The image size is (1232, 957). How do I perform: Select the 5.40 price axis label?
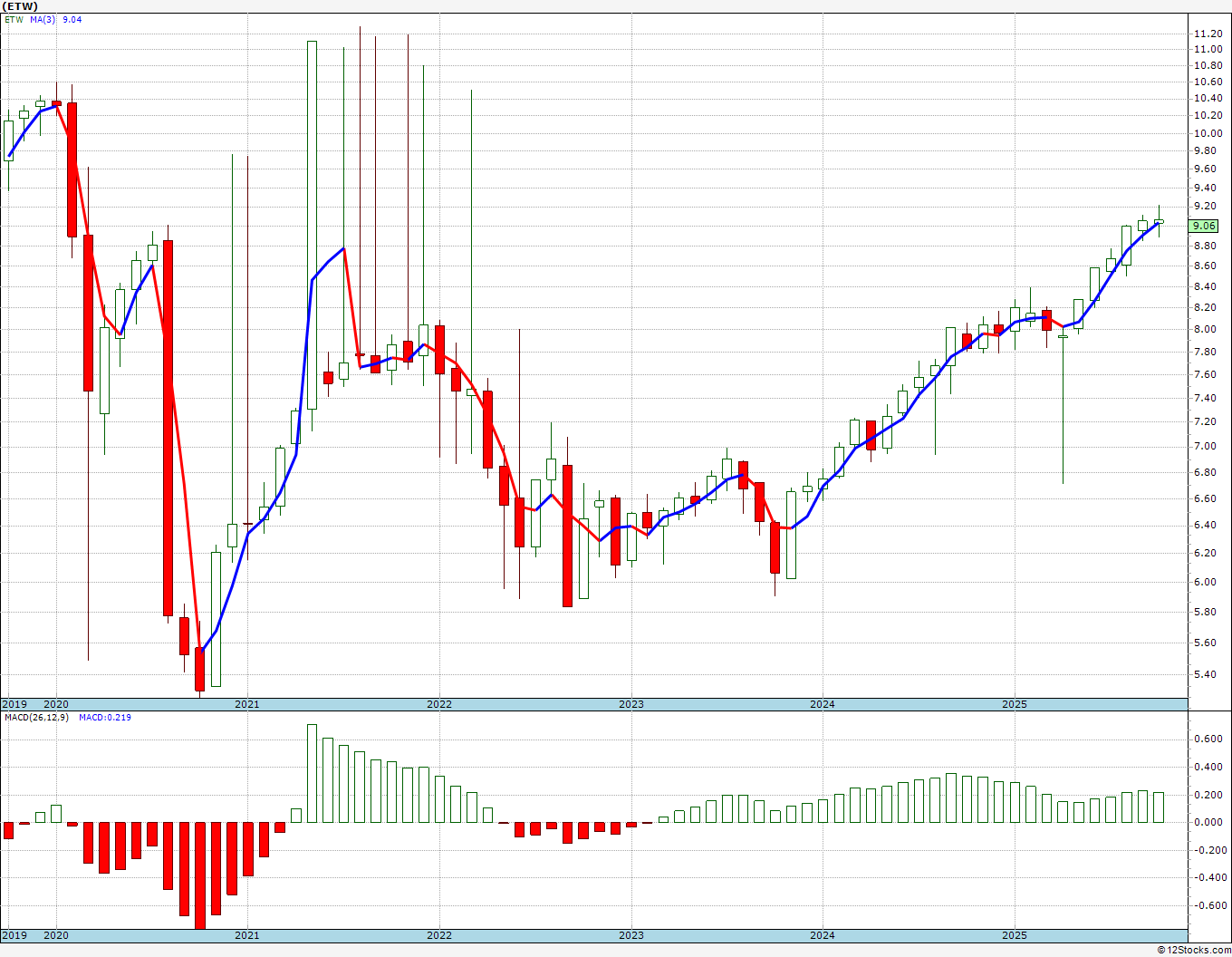point(1207,674)
